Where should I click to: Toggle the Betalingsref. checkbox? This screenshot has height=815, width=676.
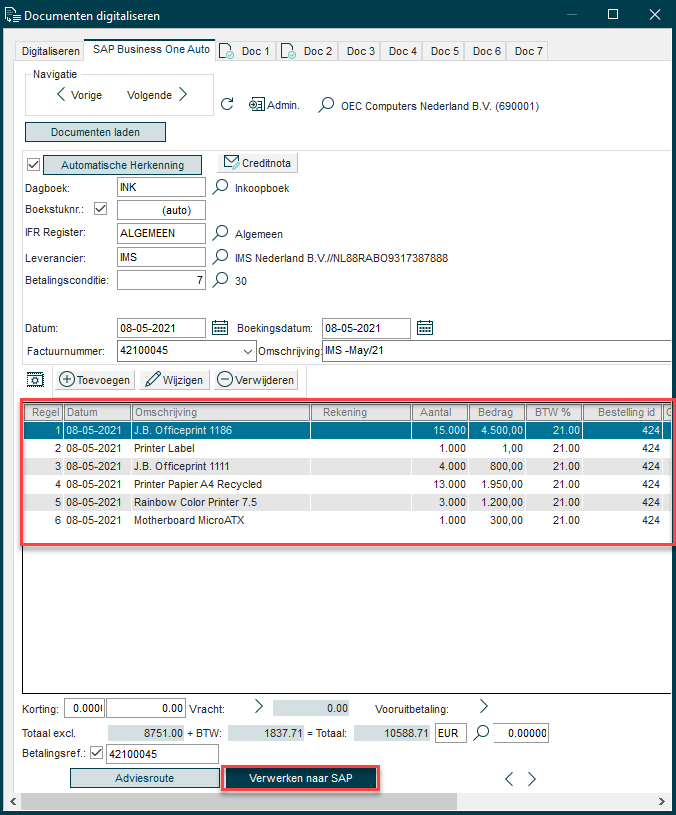[x=96, y=753]
